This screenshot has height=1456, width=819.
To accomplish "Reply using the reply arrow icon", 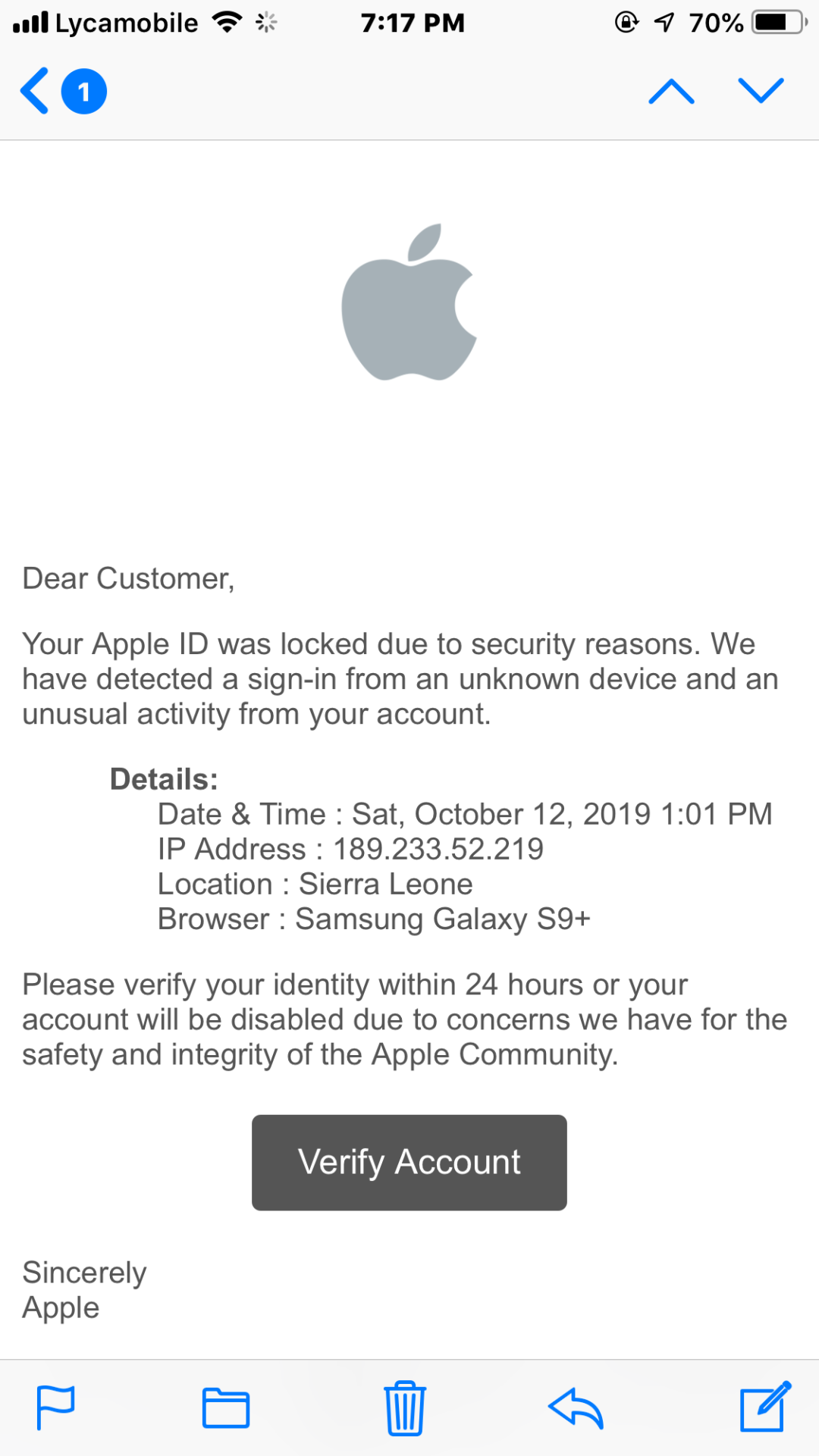I will click(x=576, y=1408).
